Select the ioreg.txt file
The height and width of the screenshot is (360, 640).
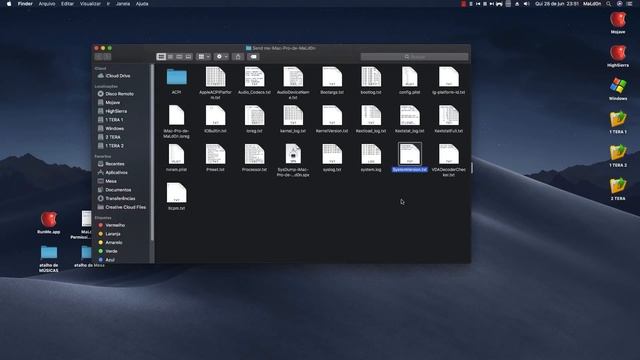254,116
